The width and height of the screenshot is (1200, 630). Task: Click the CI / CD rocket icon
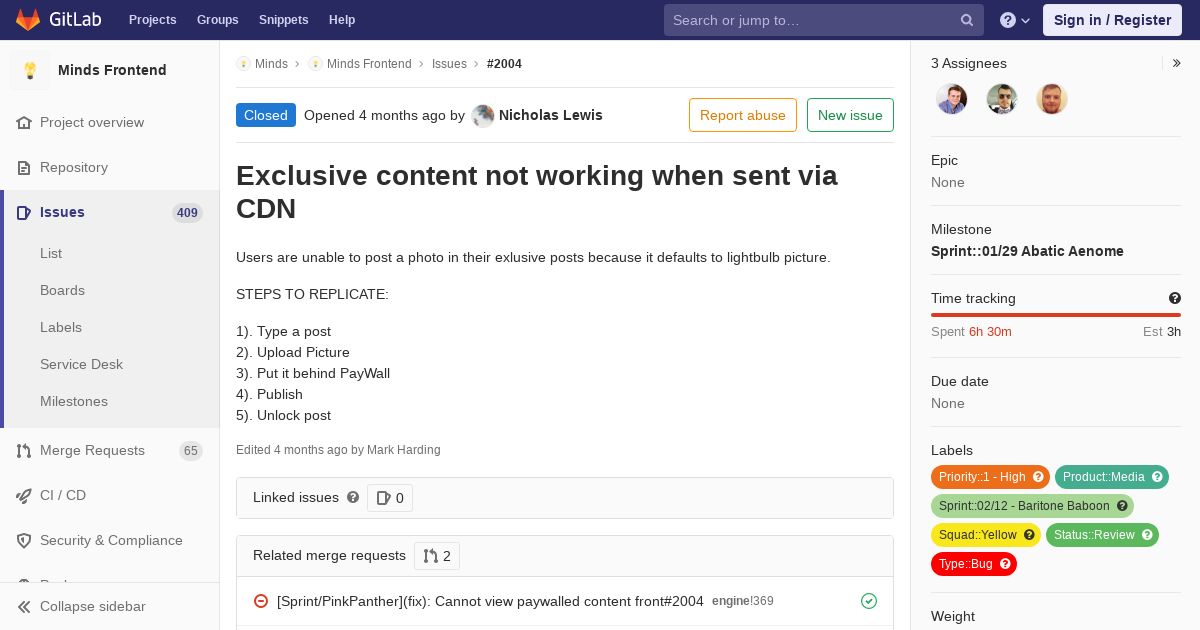click(x=24, y=495)
